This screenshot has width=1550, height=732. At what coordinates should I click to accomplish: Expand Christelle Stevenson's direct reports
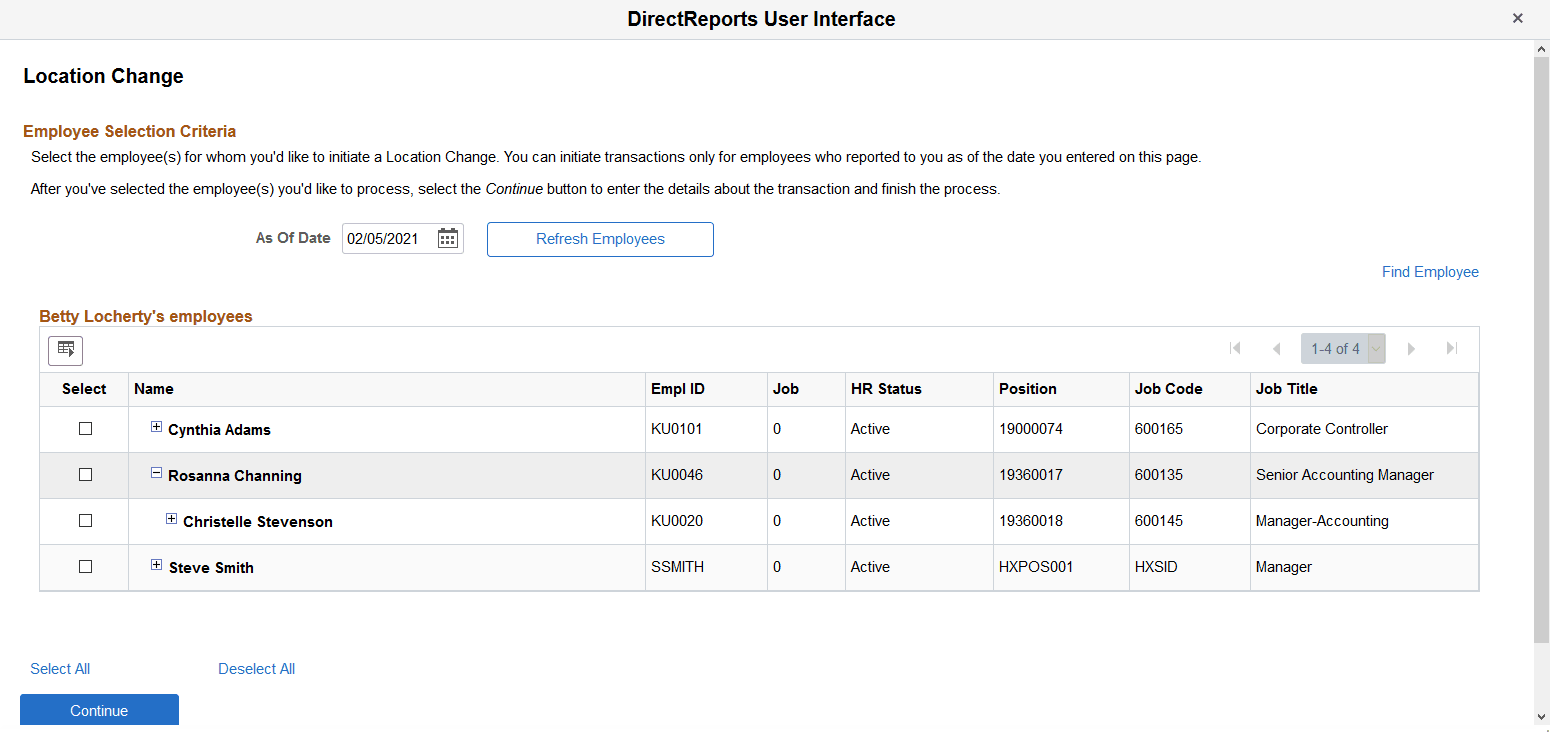pos(171,519)
